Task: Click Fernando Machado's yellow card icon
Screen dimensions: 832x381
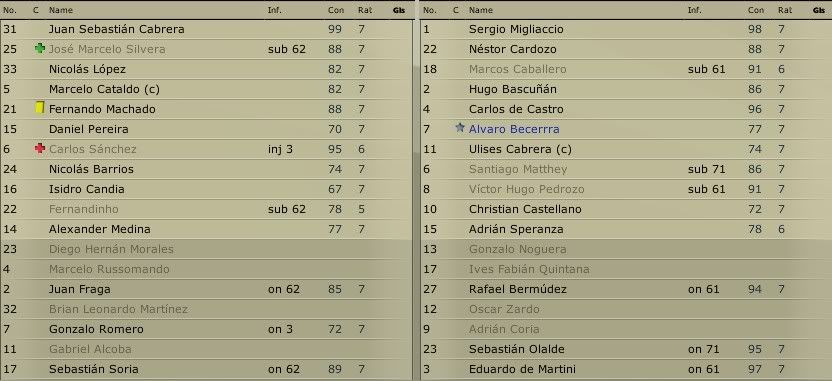Action: coord(39,108)
